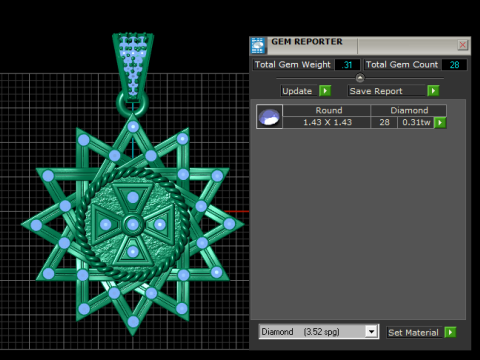Image resolution: width=480 pixels, height=360 pixels.
Task: Apply material with Set Material green arrow
Action: click(x=450, y=332)
